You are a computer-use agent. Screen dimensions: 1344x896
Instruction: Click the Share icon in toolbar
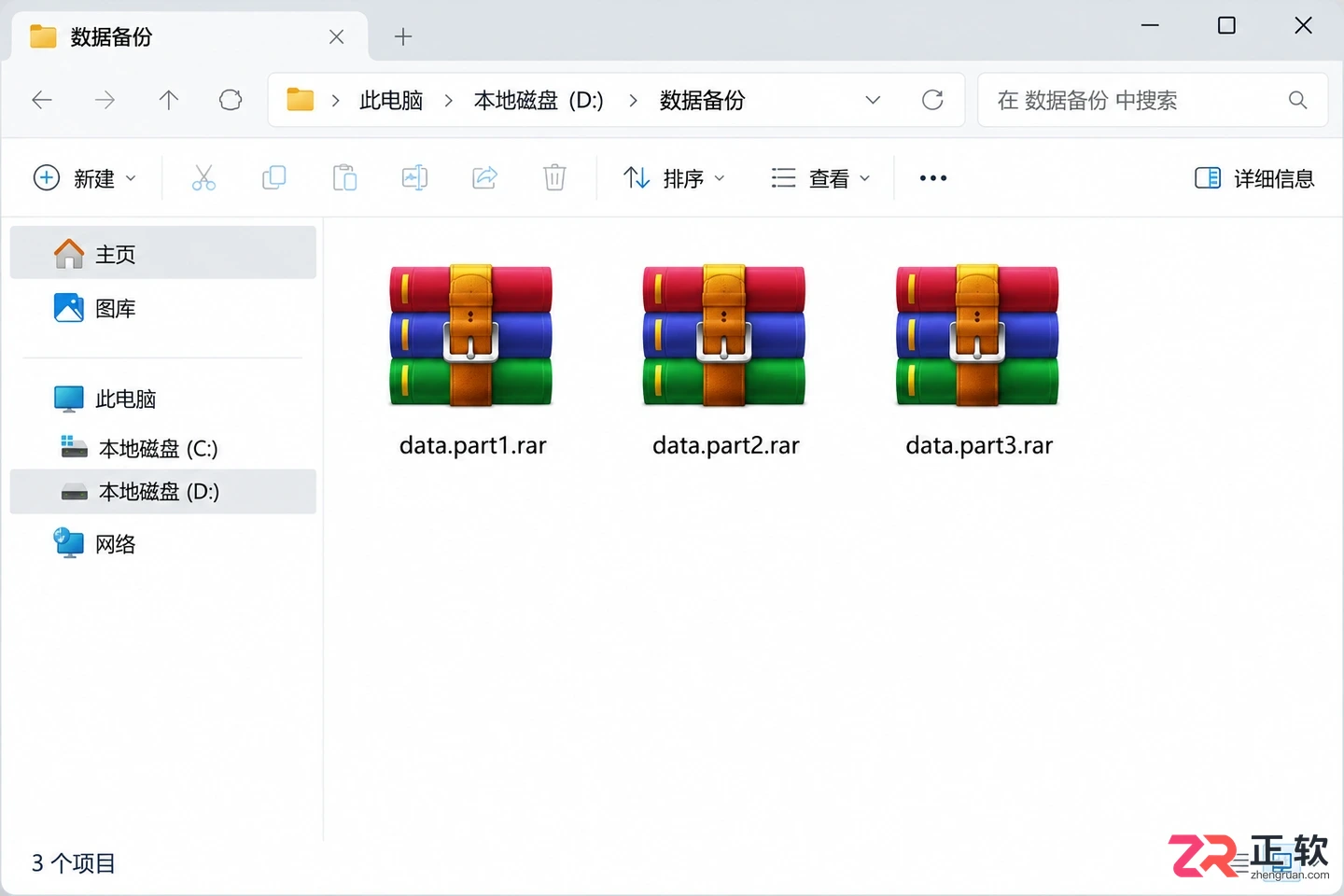485,177
